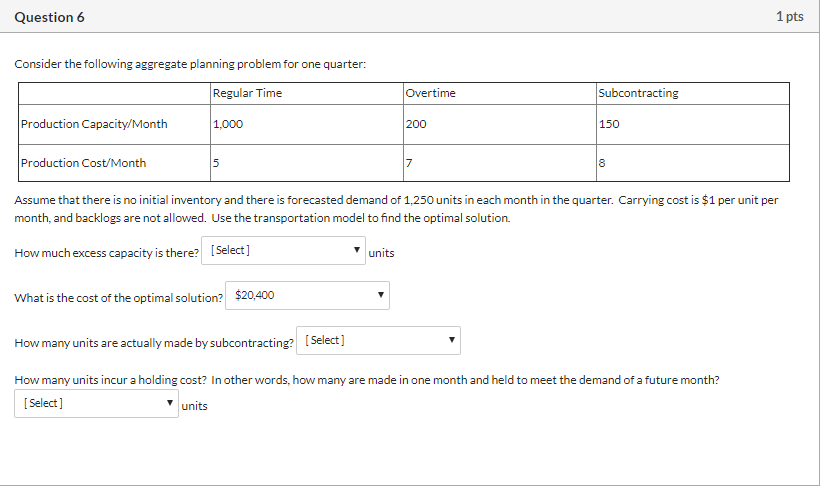
Task: Click 'How many units are actually made by subcontracting?'
Action: pos(154,343)
